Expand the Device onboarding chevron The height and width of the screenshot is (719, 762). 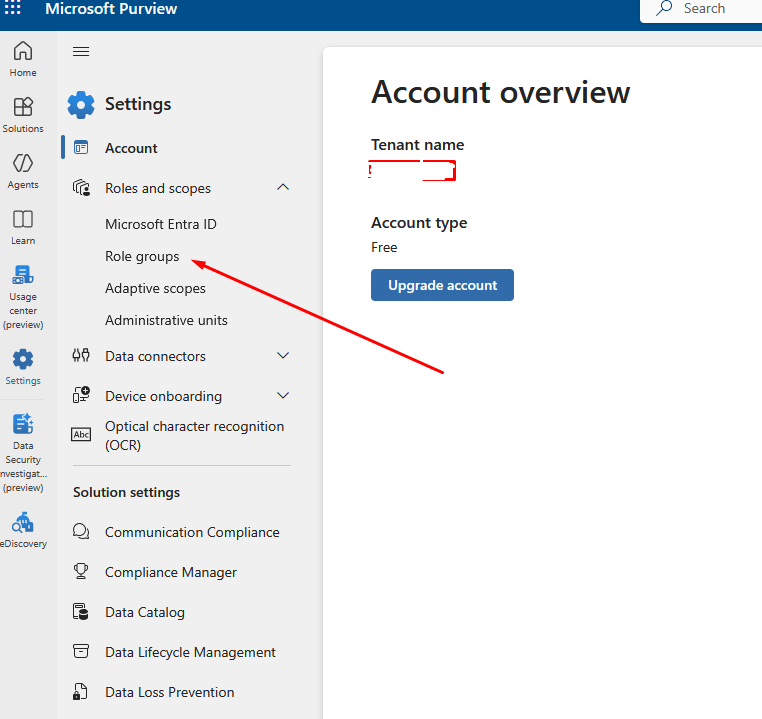coord(283,395)
